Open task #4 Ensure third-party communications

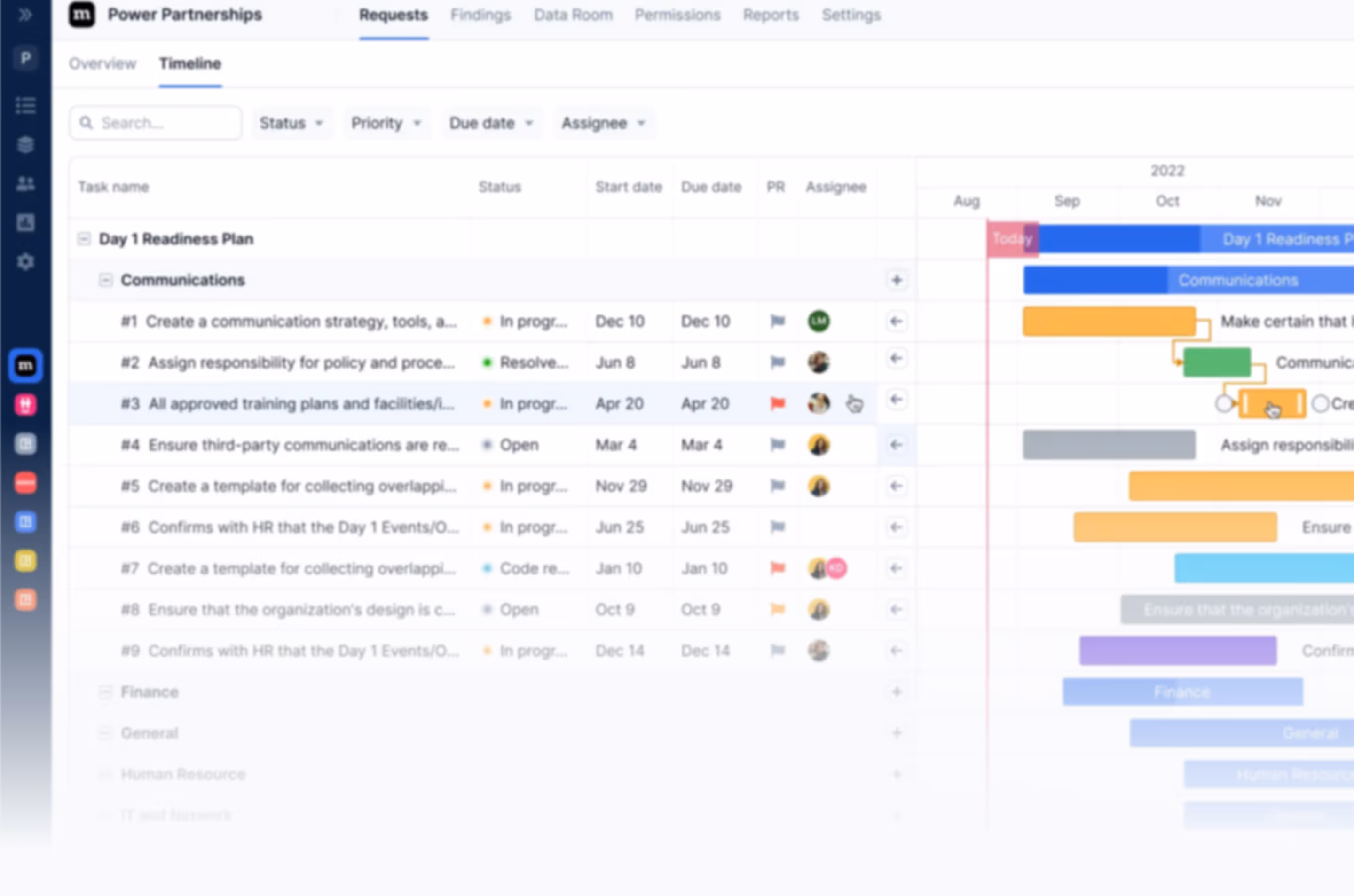click(303, 445)
